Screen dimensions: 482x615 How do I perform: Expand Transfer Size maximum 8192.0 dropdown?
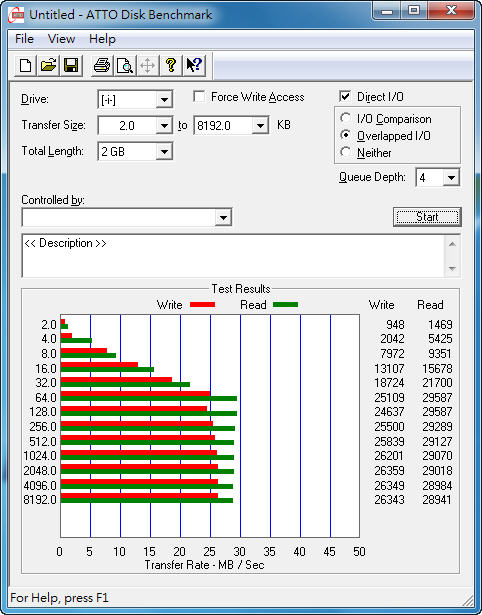click(x=260, y=126)
